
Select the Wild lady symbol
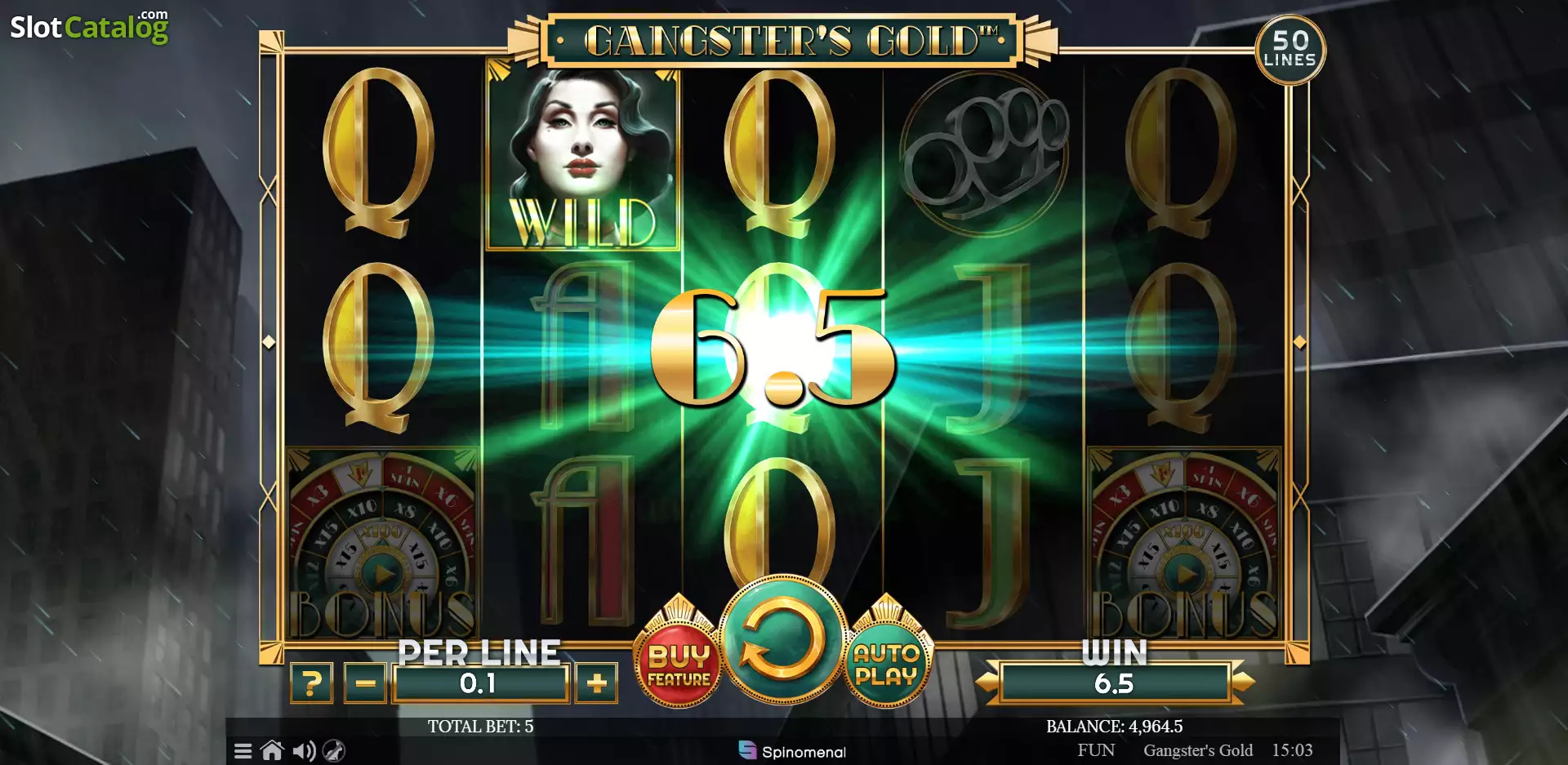[582, 154]
